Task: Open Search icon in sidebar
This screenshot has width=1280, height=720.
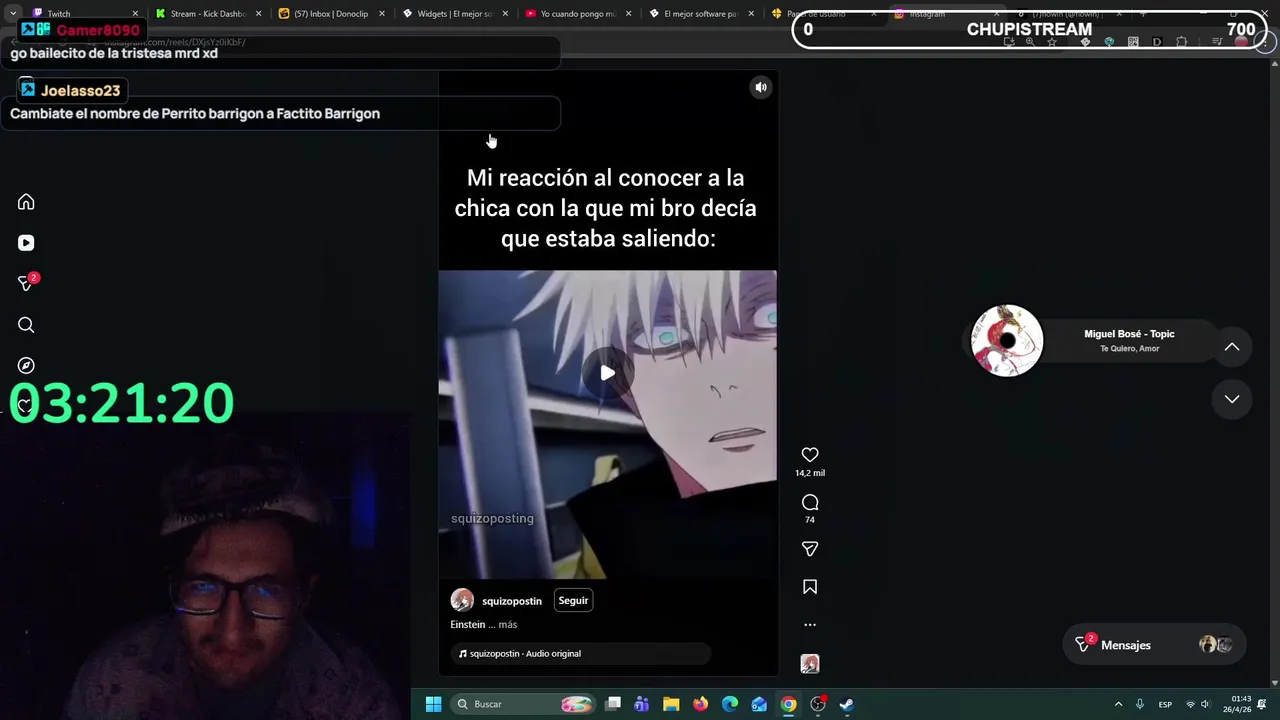Action: point(26,325)
